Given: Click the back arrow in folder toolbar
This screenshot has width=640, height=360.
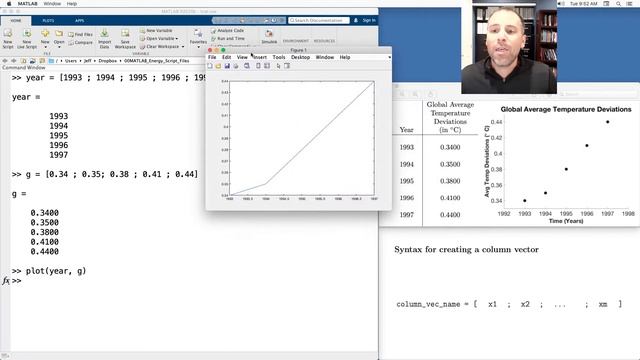Looking at the screenshot, I should 5,61.
